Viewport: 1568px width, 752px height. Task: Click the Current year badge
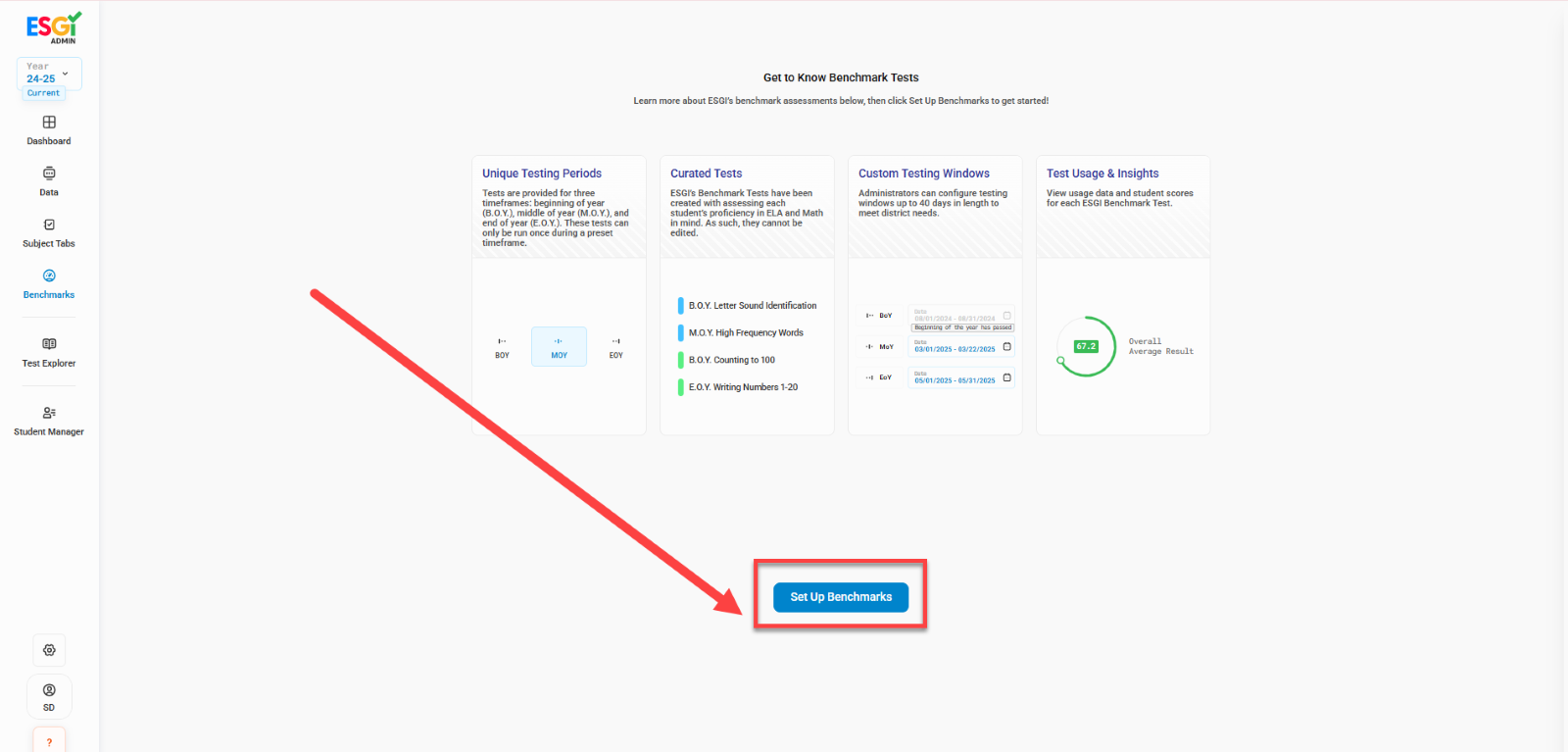click(x=43, y=93)
